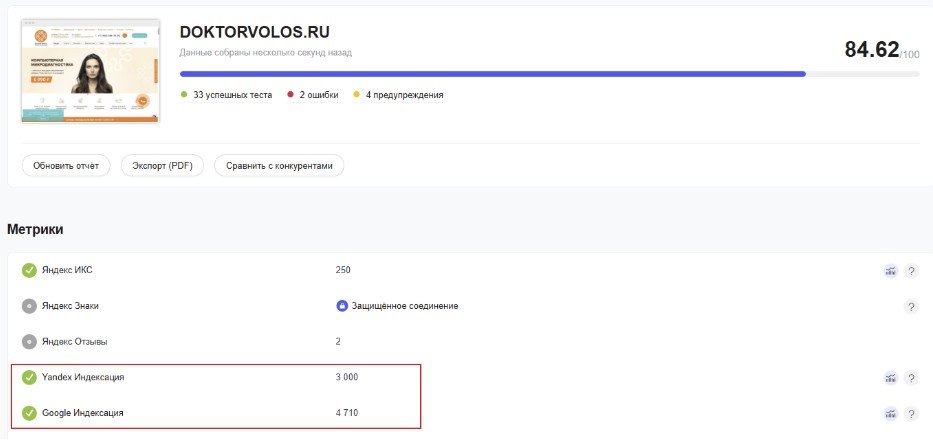Click the blue score progress bar
Screen dimensions: 933x446
click(492, 74)
